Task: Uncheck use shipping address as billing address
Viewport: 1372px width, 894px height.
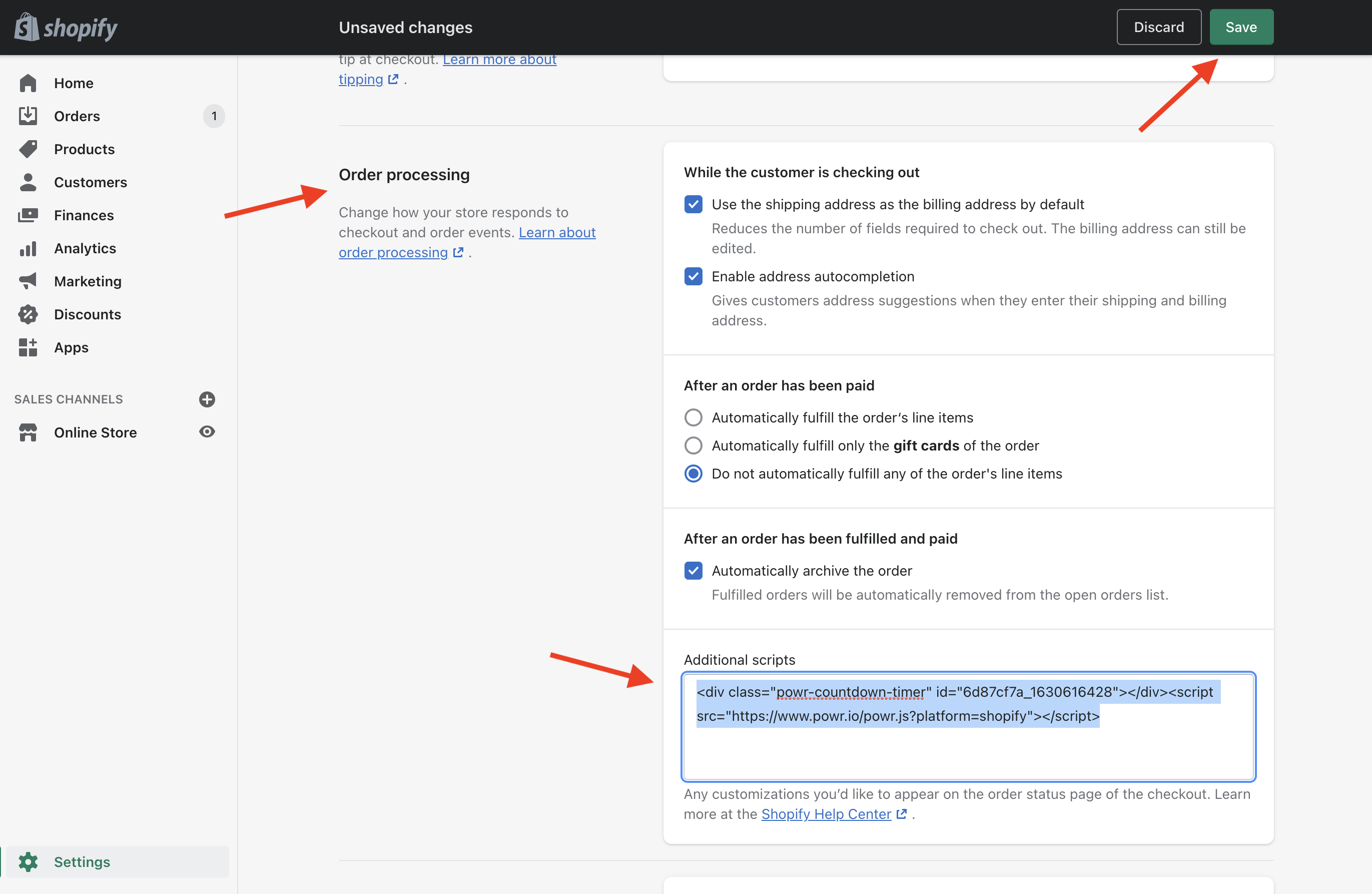Action: pos(693,204)
